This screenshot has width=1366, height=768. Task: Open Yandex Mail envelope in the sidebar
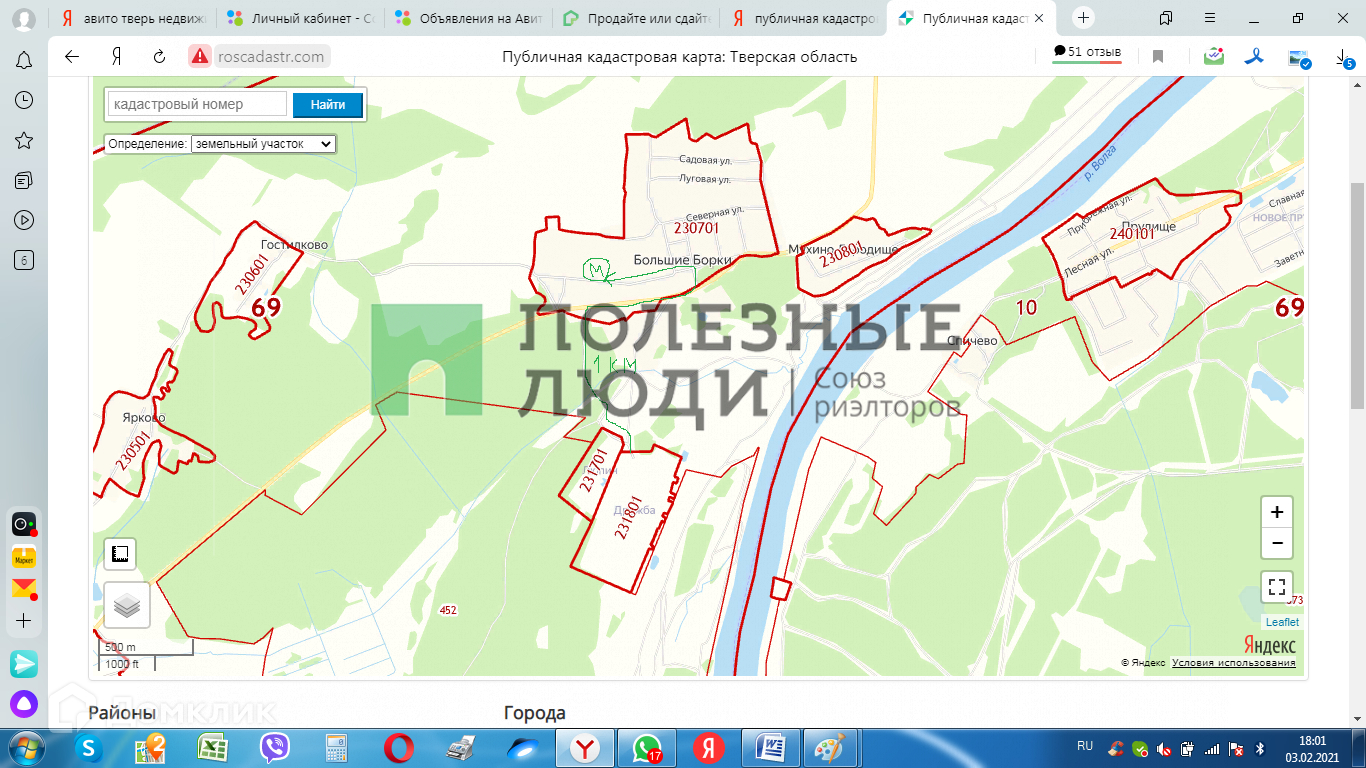(24, 588)
